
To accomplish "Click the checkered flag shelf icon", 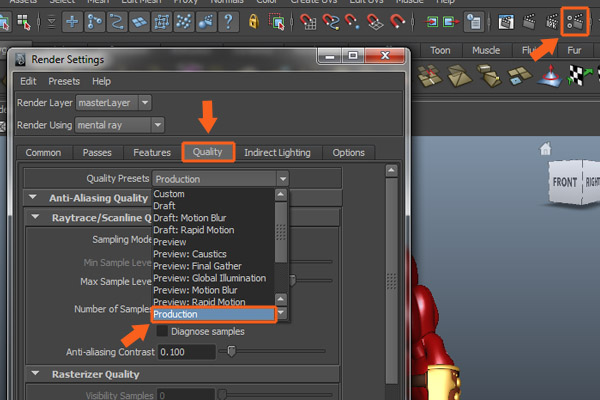I will click(x=579, y=75).
